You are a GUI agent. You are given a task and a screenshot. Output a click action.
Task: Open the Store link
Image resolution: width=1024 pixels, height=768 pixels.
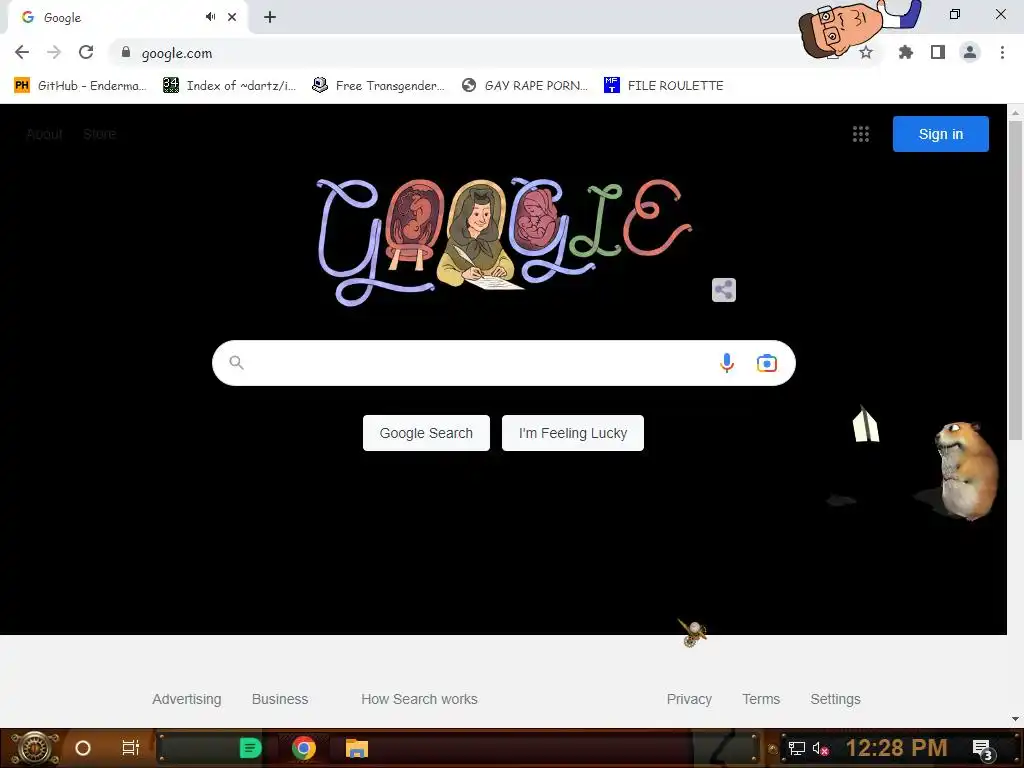pos(100,135)
